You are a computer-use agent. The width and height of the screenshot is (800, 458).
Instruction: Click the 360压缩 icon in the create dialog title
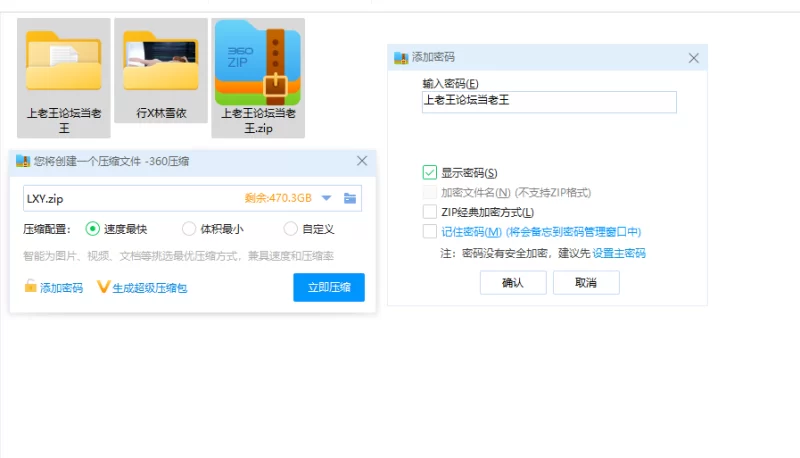(23, 160)
